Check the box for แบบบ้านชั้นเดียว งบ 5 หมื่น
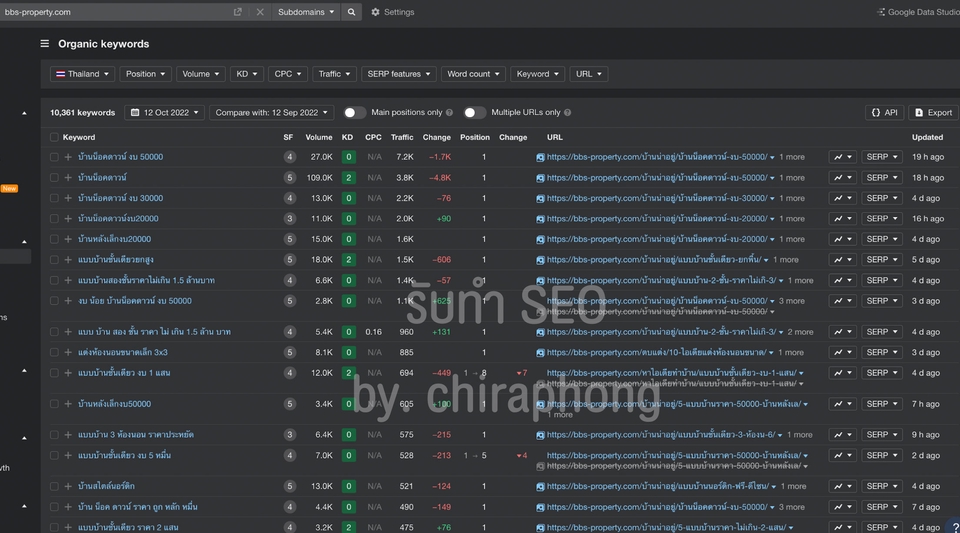The width and height of the screenshot is (960, 533). (54, 456)
